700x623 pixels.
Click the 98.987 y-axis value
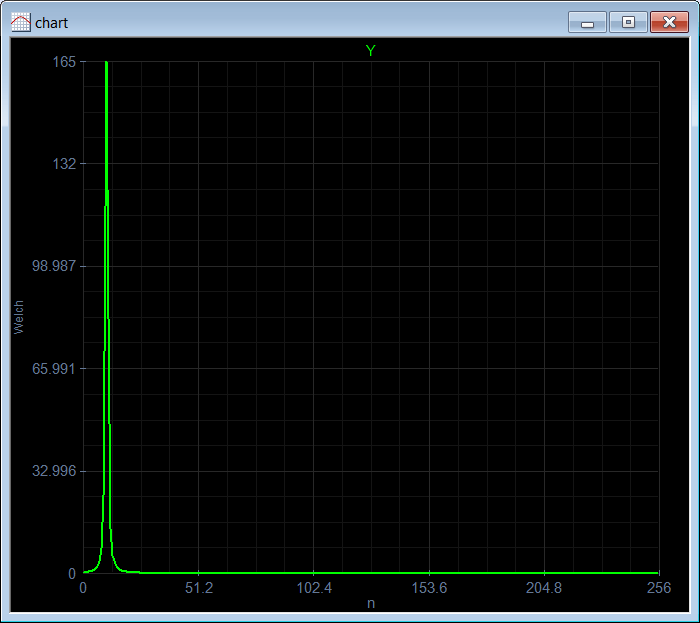tap(54, 266)
